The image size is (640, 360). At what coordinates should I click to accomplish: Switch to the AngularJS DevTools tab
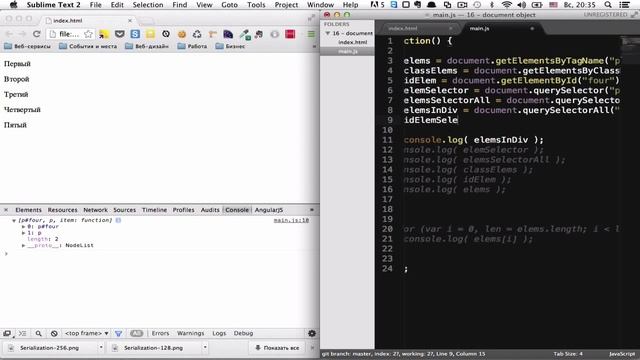point(269,210)
